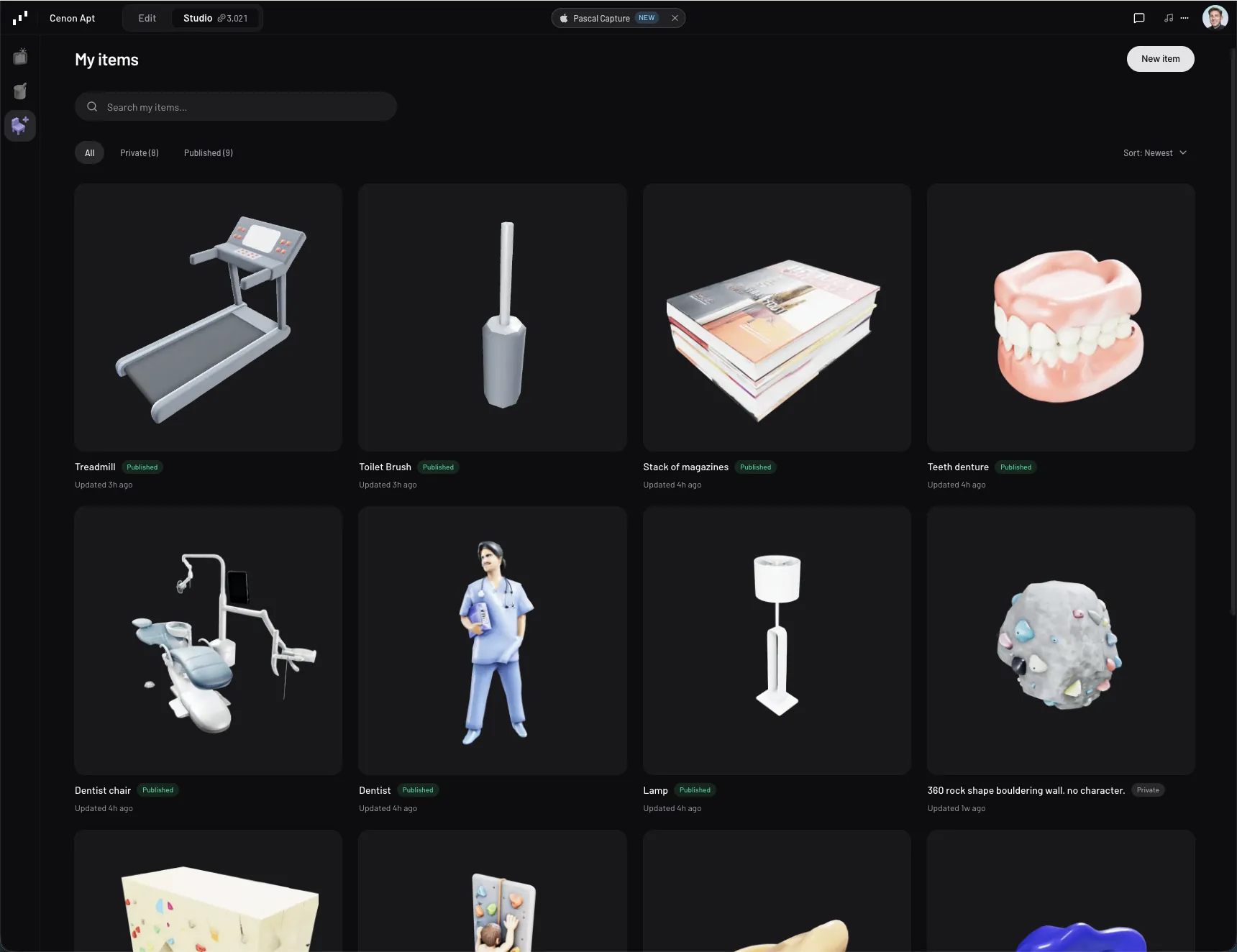1237x952 pixels.
Task: Click the Dentist chair title
Action: [x=103, y=790]
